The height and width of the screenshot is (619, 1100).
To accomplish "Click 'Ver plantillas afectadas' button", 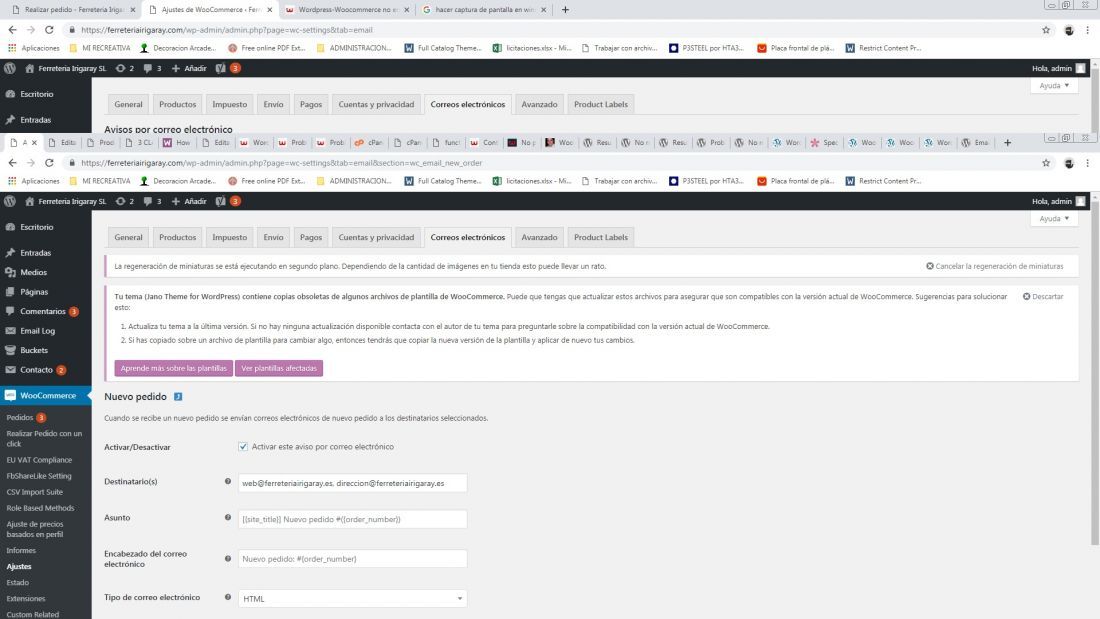I will click(x=279, y=368).
